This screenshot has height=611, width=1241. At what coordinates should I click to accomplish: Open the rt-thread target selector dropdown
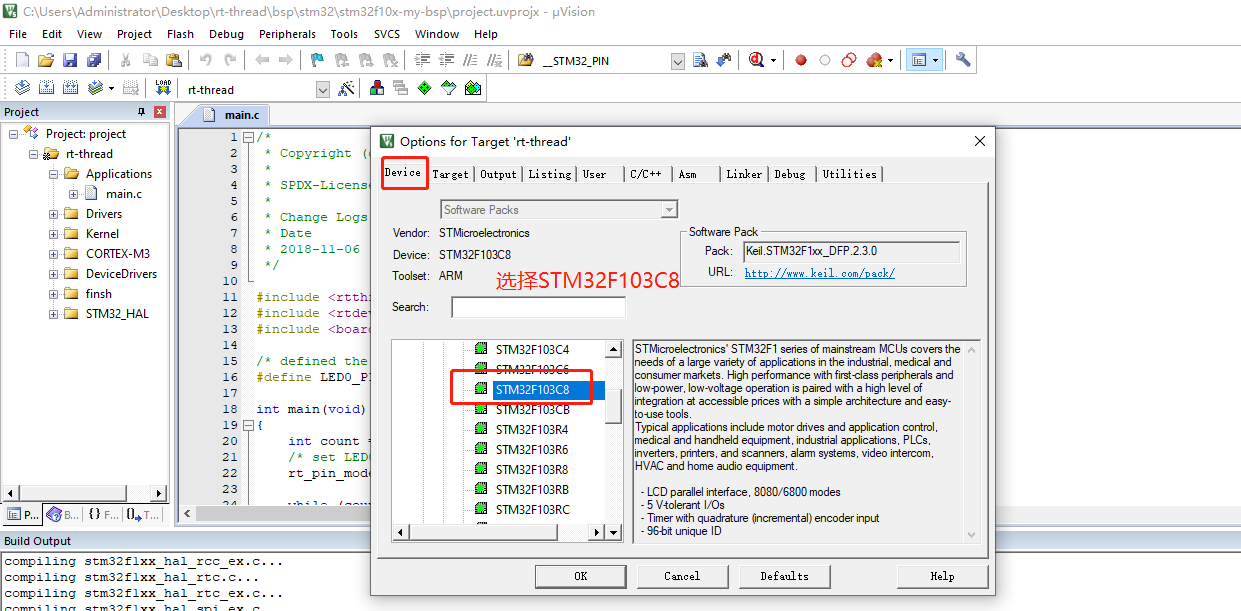pos(322,90)
